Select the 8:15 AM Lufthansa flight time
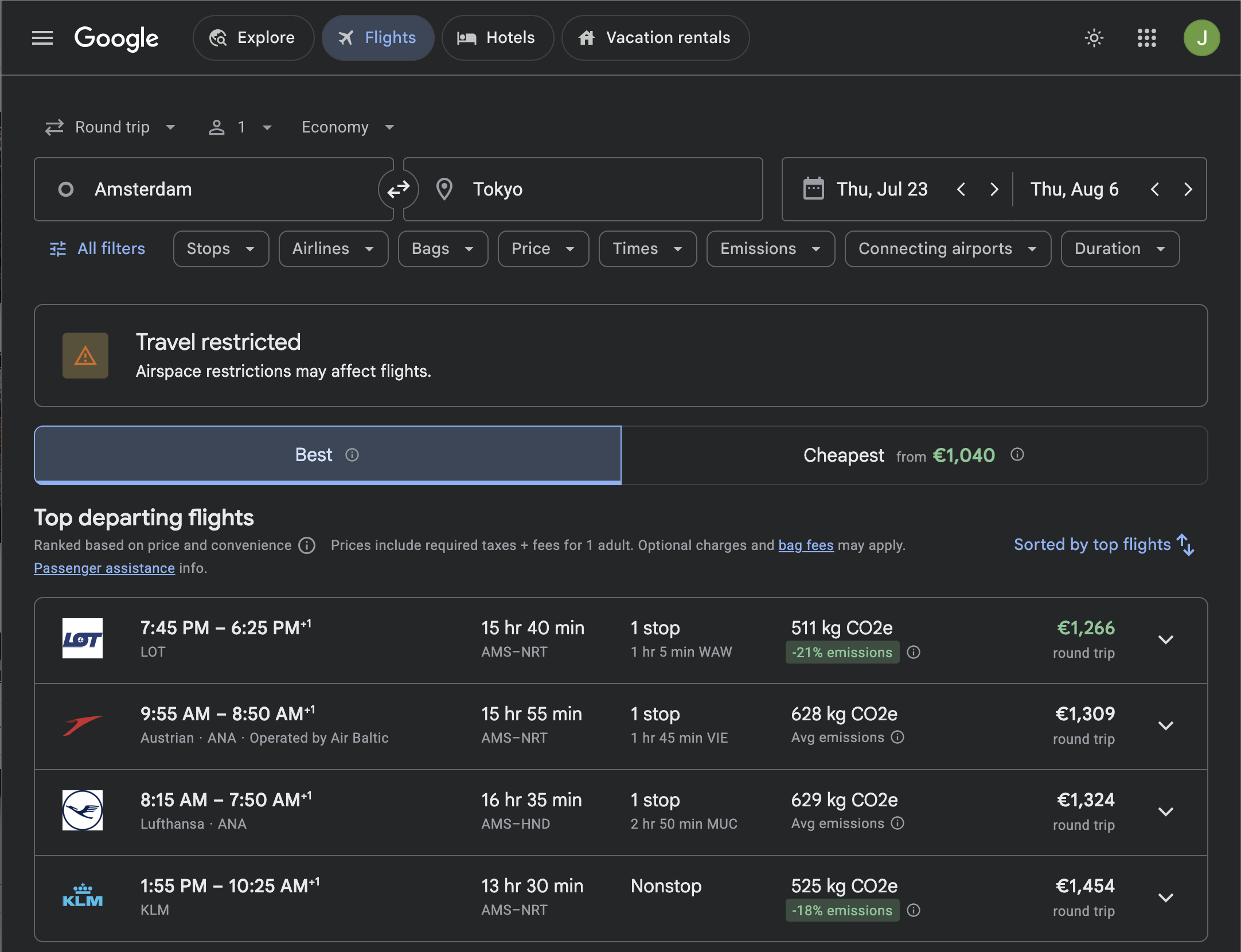The width and height of the screenshot is (1241, 952). [226, 800]
